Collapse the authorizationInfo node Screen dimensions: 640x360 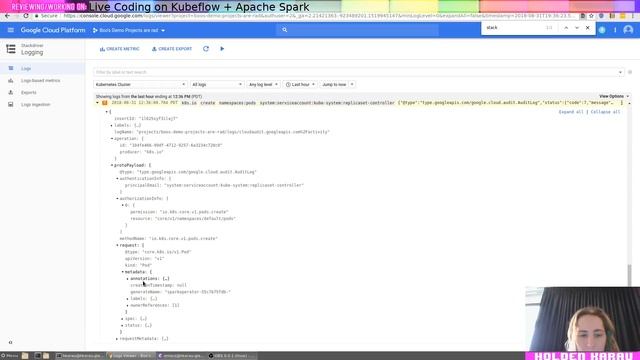[x=117, y=198]
